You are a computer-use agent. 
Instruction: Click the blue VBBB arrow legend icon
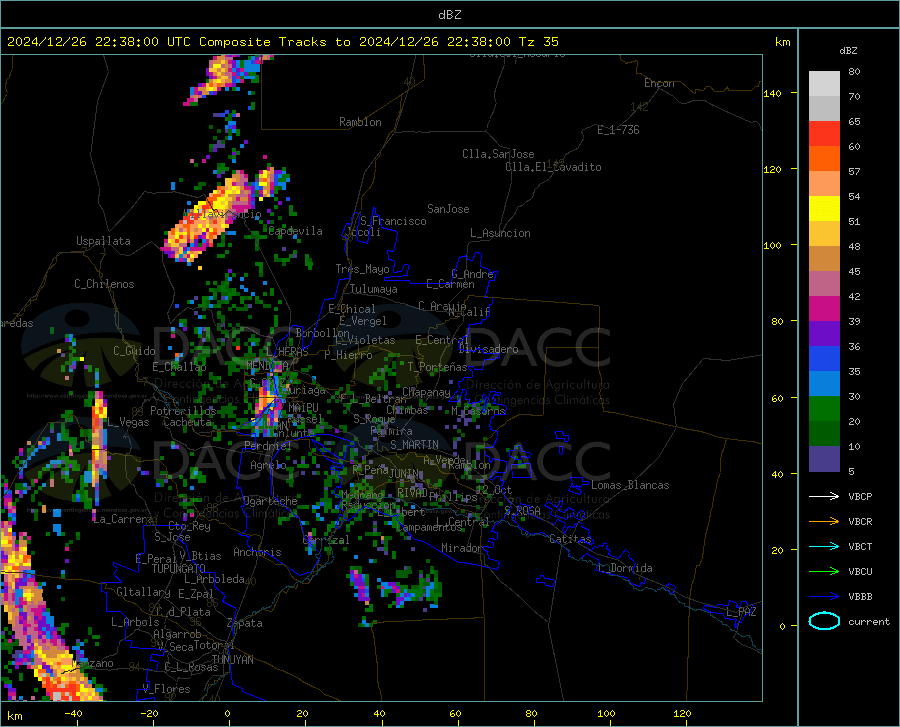point(824,597)
